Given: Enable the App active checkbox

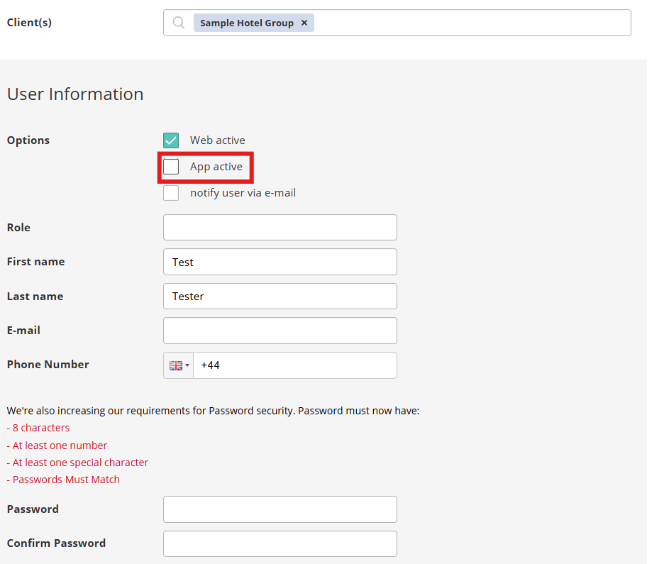Looking at the screenshot, I should 171,167.
